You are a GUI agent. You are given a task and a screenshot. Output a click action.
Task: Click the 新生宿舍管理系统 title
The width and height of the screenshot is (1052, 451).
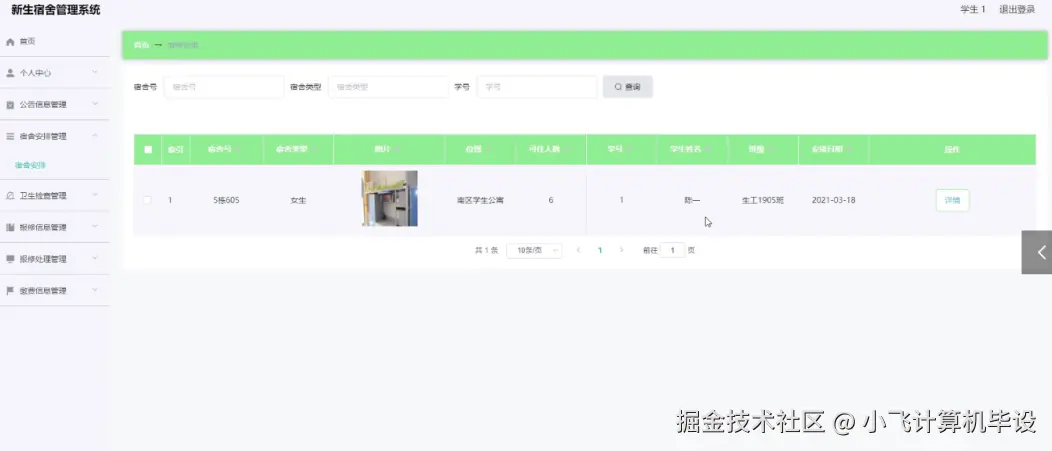(x=56, y=9)
